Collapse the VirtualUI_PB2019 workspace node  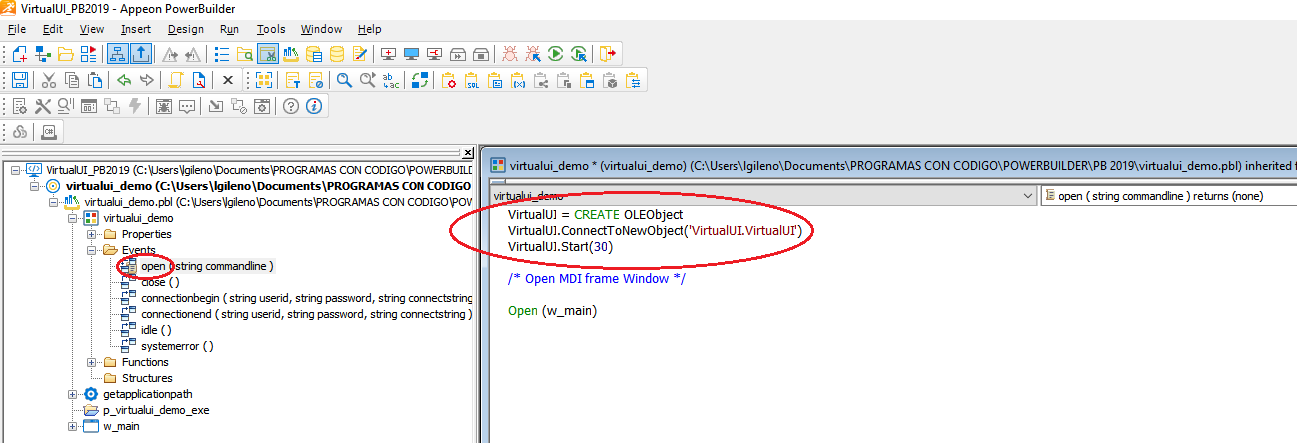point(16,170)
